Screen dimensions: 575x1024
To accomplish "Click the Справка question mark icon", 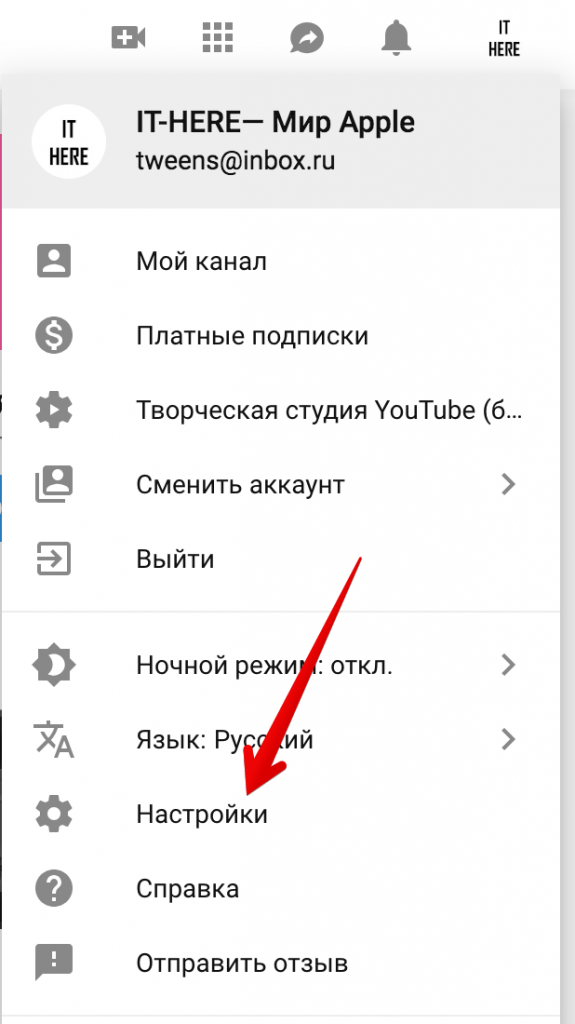I will tap(54, 888).
